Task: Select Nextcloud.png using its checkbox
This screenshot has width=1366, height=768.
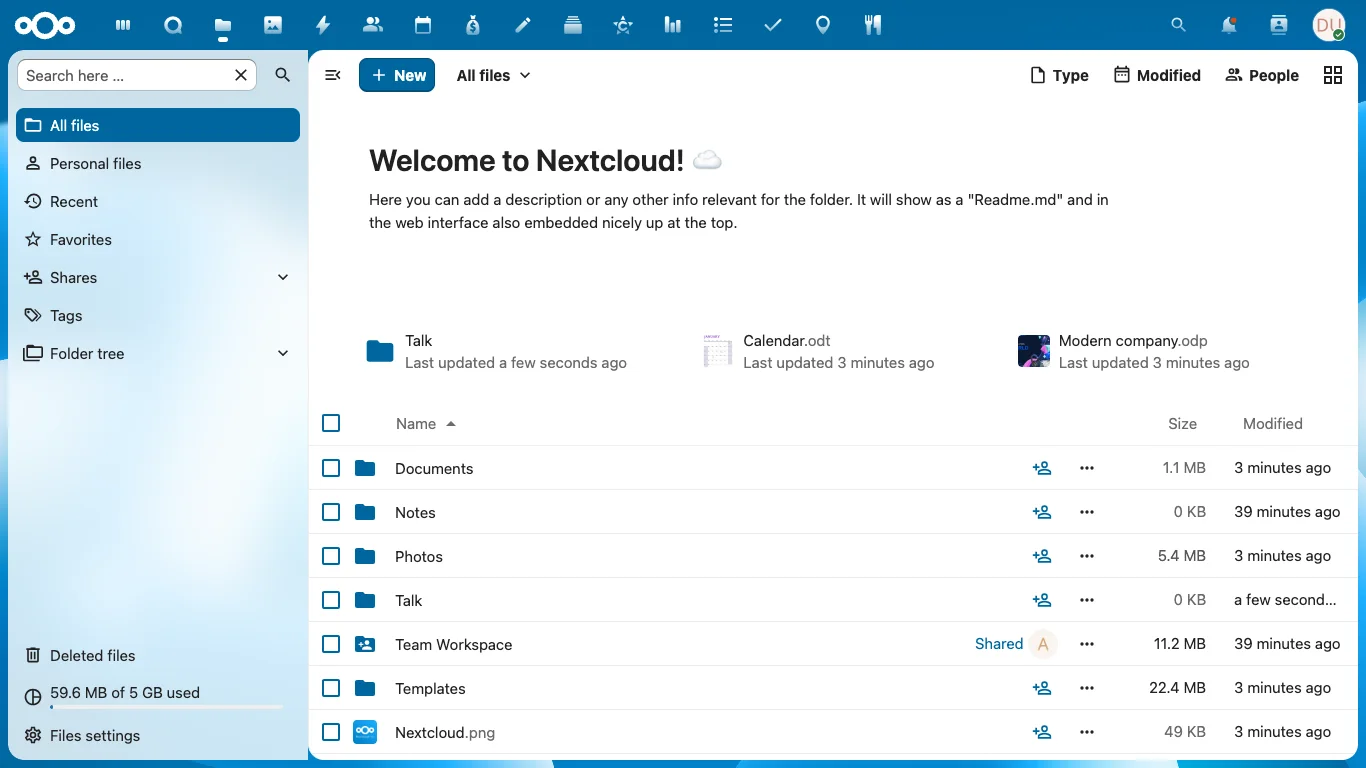Action: [331, 732]
